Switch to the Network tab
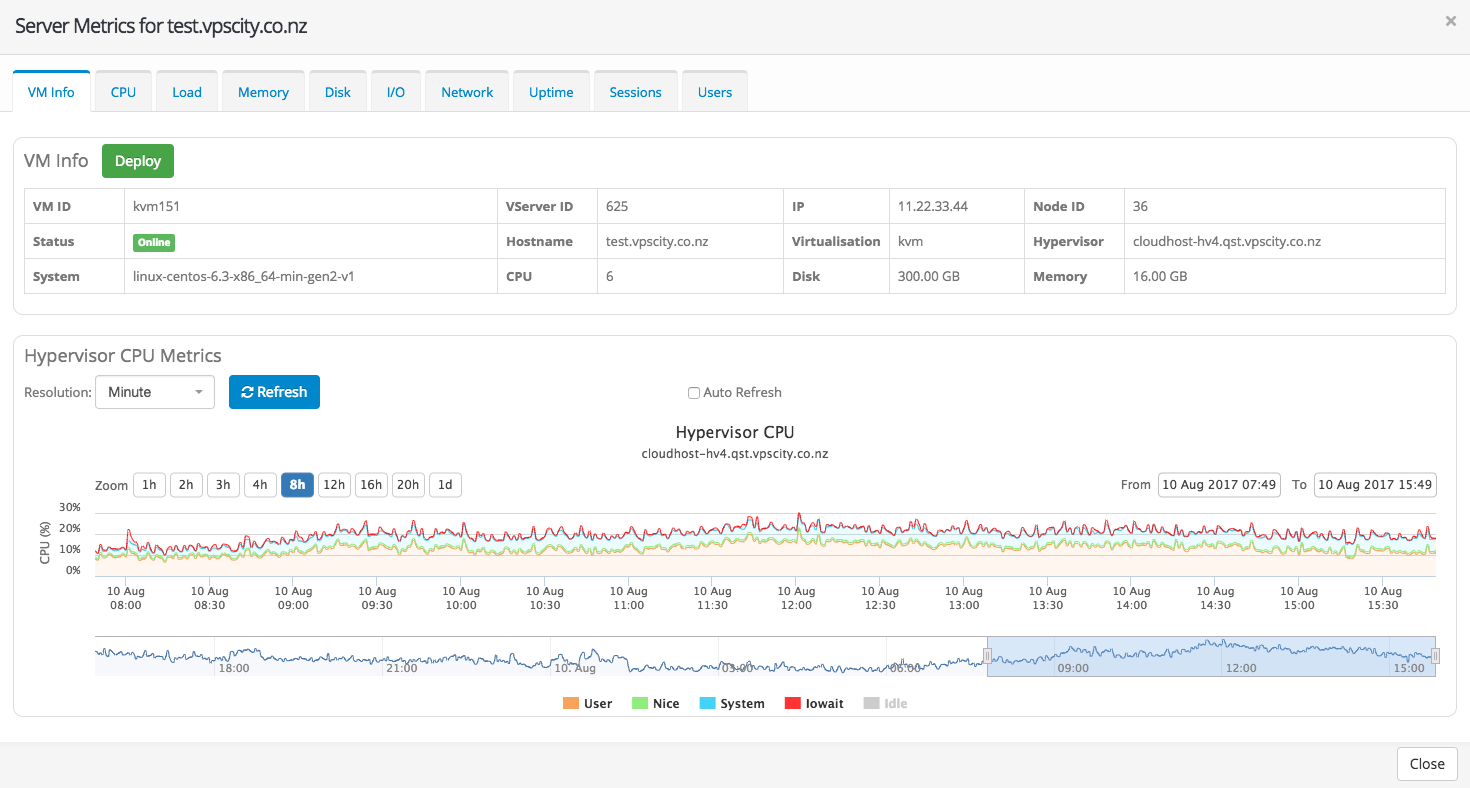 tap(467, 92)
